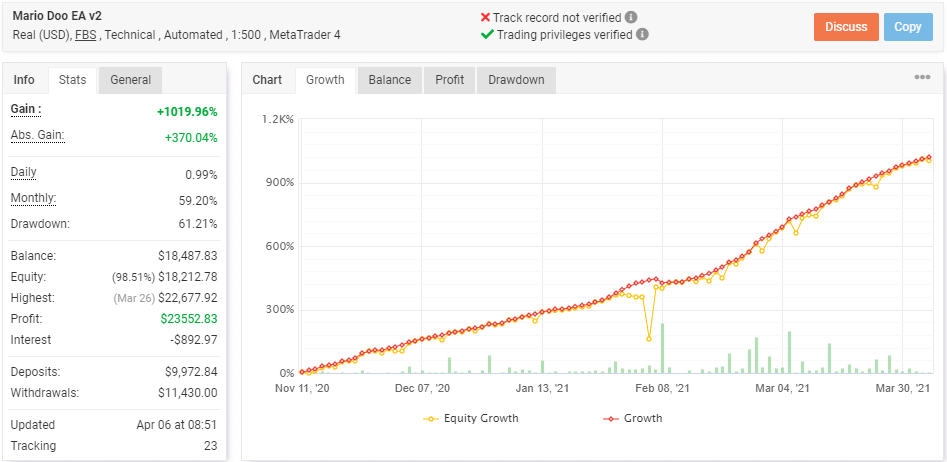Click info icon beside Trading privileges verified

point(642,34)
